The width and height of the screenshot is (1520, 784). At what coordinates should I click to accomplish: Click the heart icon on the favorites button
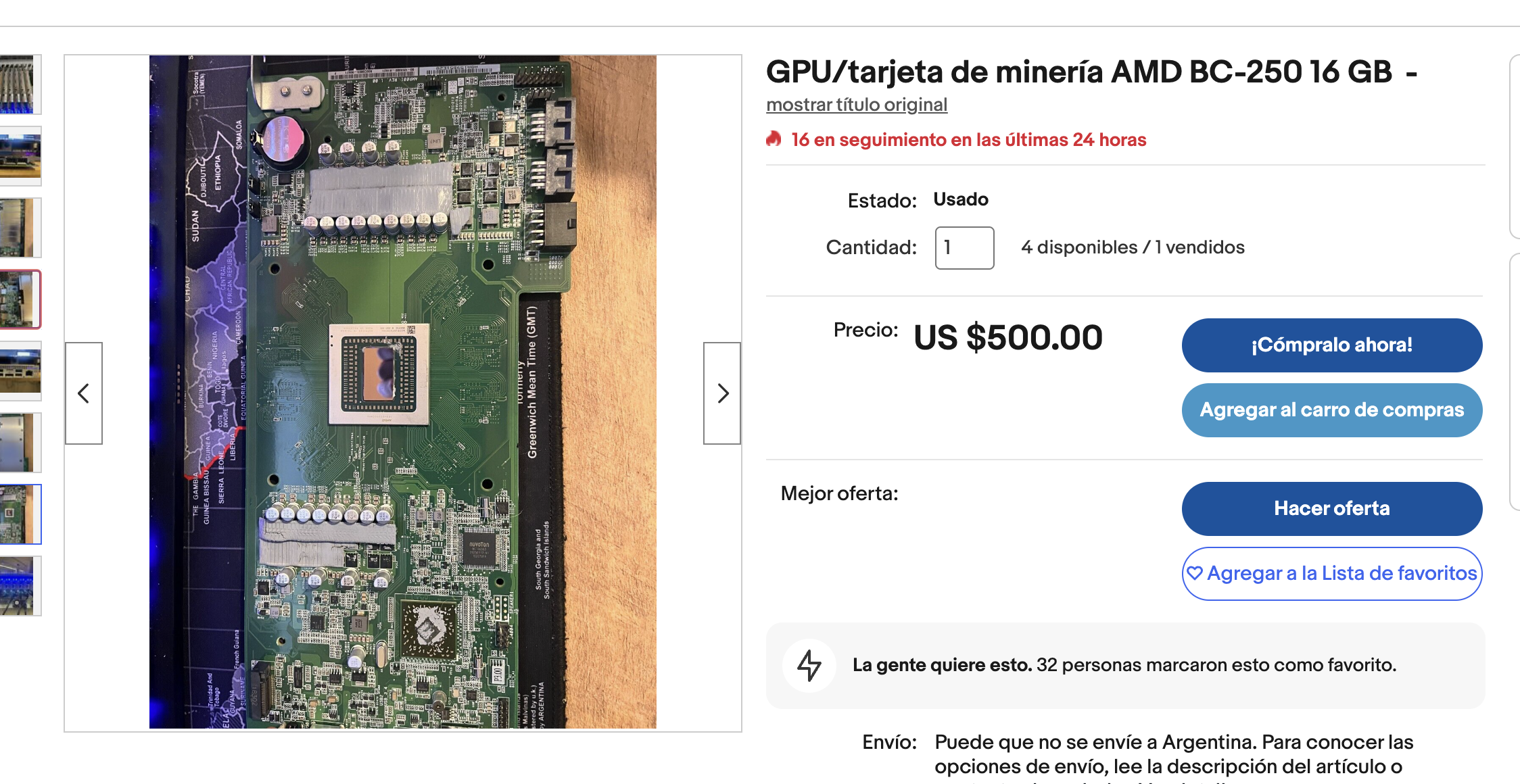click(x=1195, y=573)
